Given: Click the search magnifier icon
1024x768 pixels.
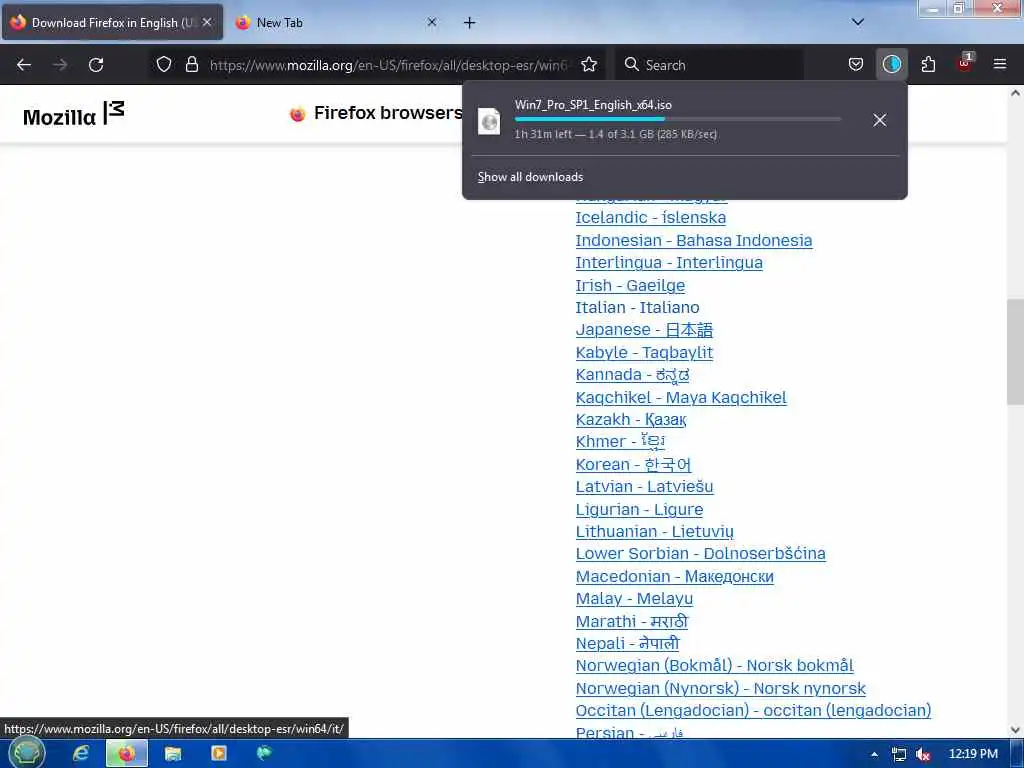Looking at the screenshot, I should coord(632,64).
